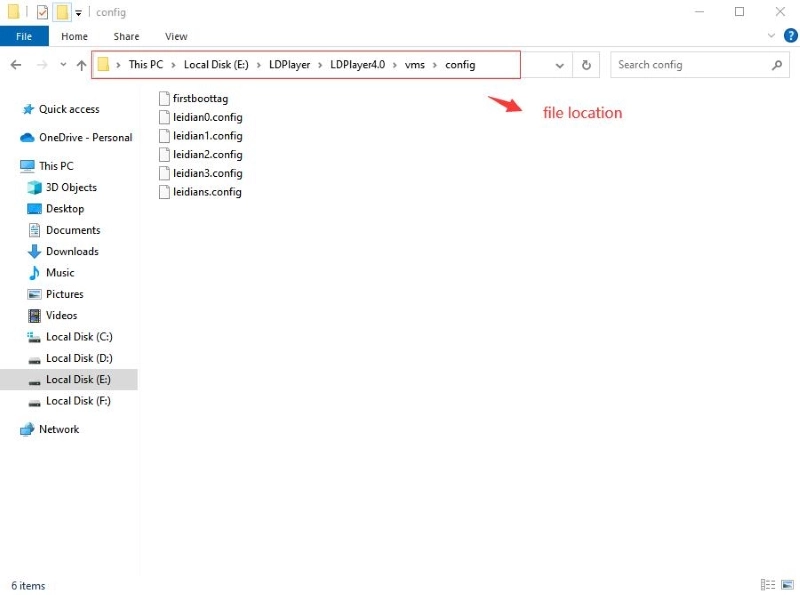The image size is (800, 595).
Task: Expand the address bar history dropdown
Action: [x=560, y=65]
